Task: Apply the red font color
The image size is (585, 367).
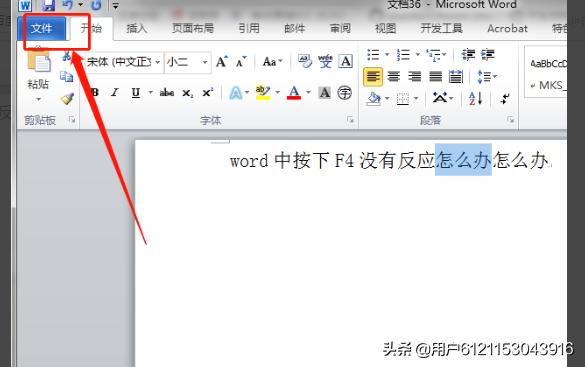Action: 294,92
